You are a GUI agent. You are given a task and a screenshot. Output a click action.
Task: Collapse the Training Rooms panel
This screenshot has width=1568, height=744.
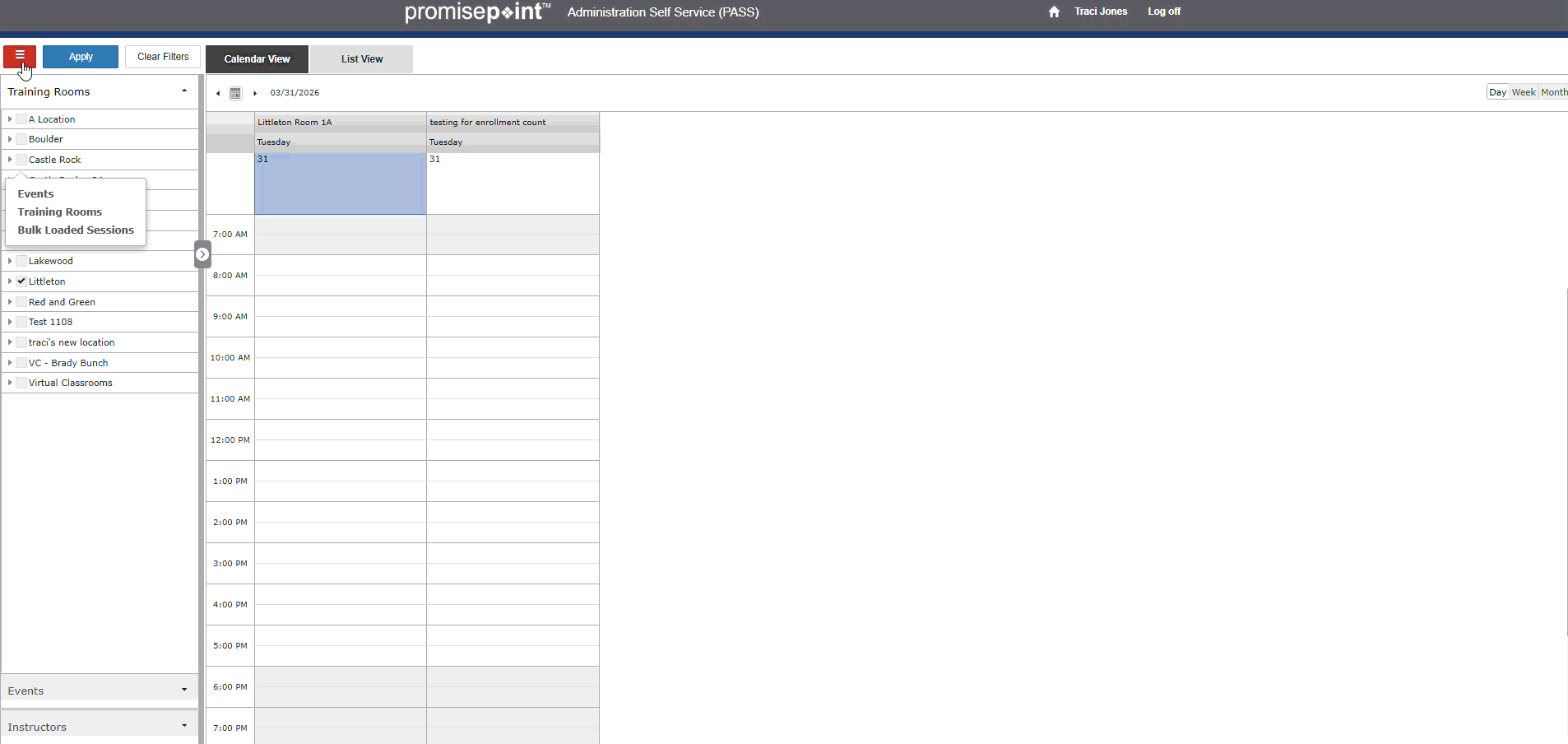[x=183, y=91]
